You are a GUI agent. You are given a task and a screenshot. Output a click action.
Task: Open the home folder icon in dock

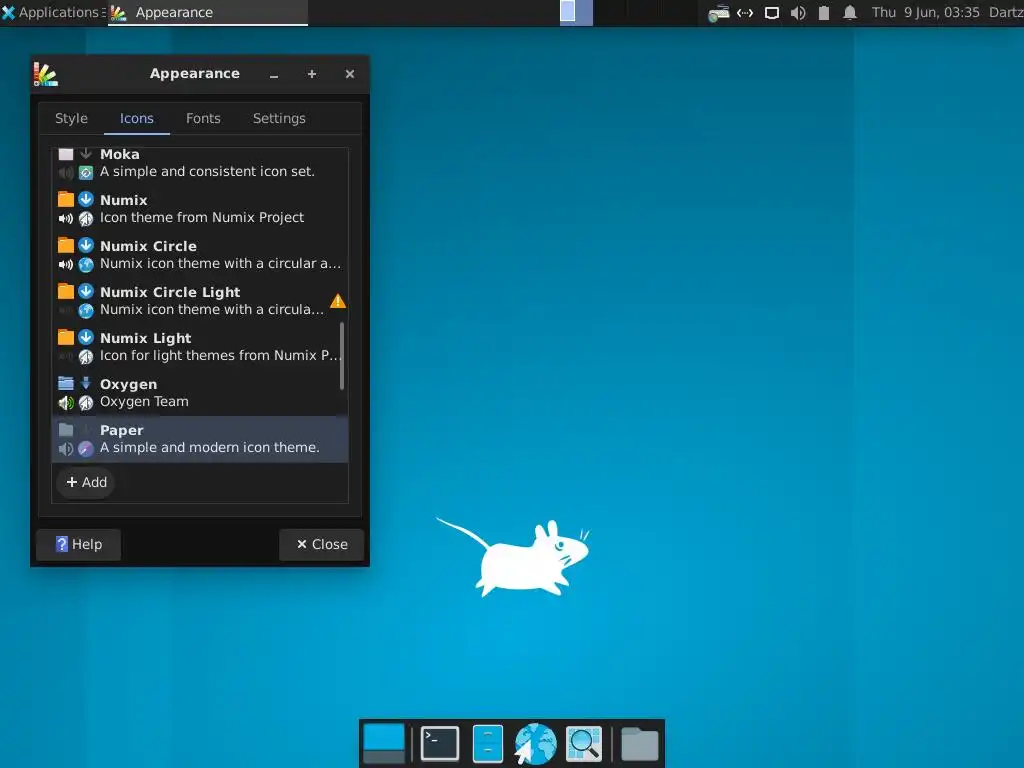[639, 743]
